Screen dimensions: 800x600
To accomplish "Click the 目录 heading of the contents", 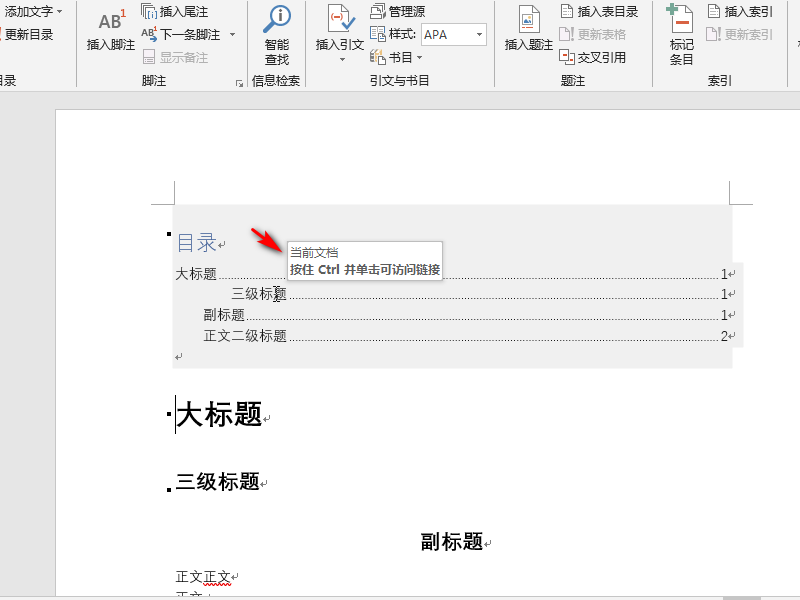I will tap(197, 242).
